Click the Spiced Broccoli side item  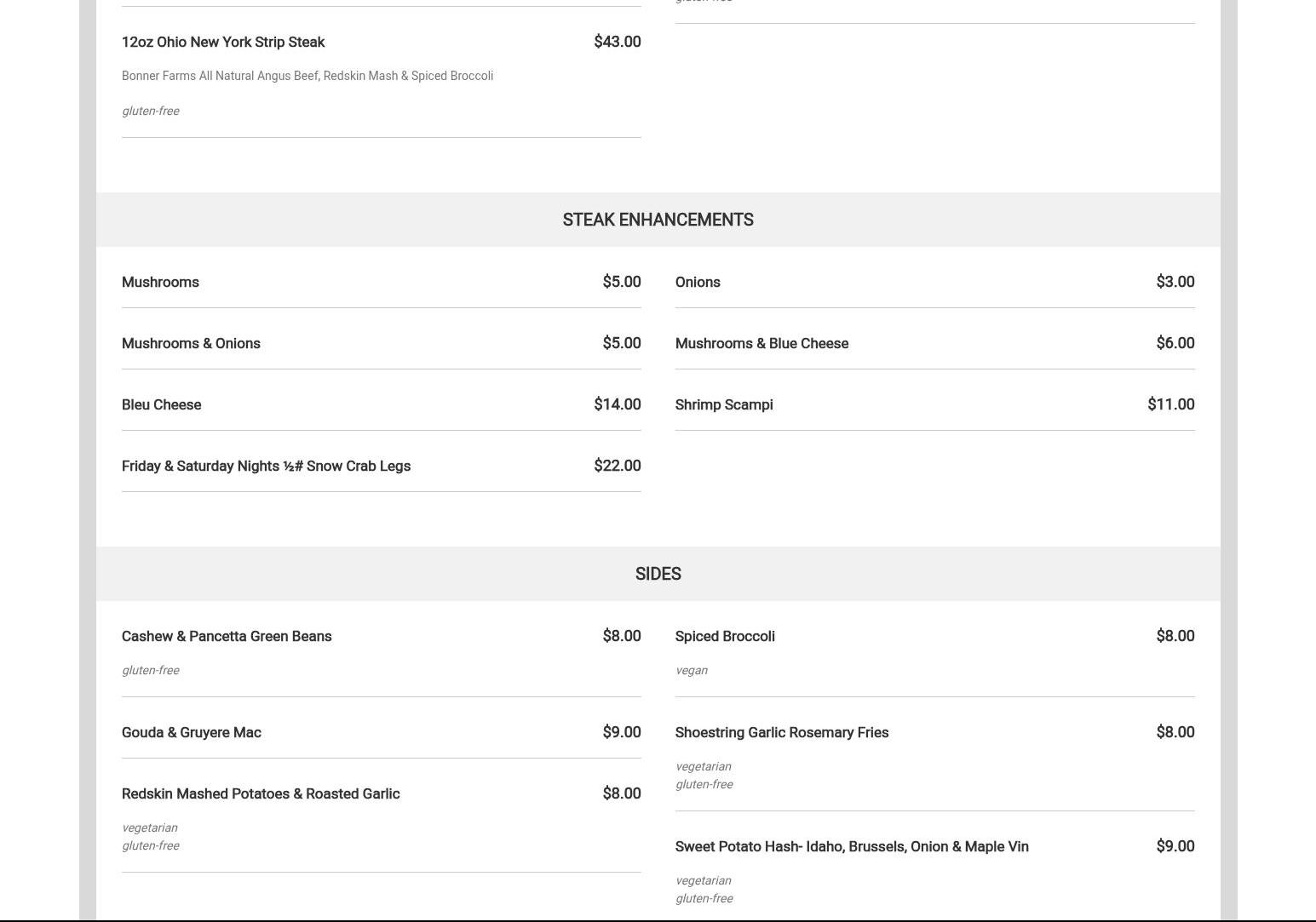[725, 637]
